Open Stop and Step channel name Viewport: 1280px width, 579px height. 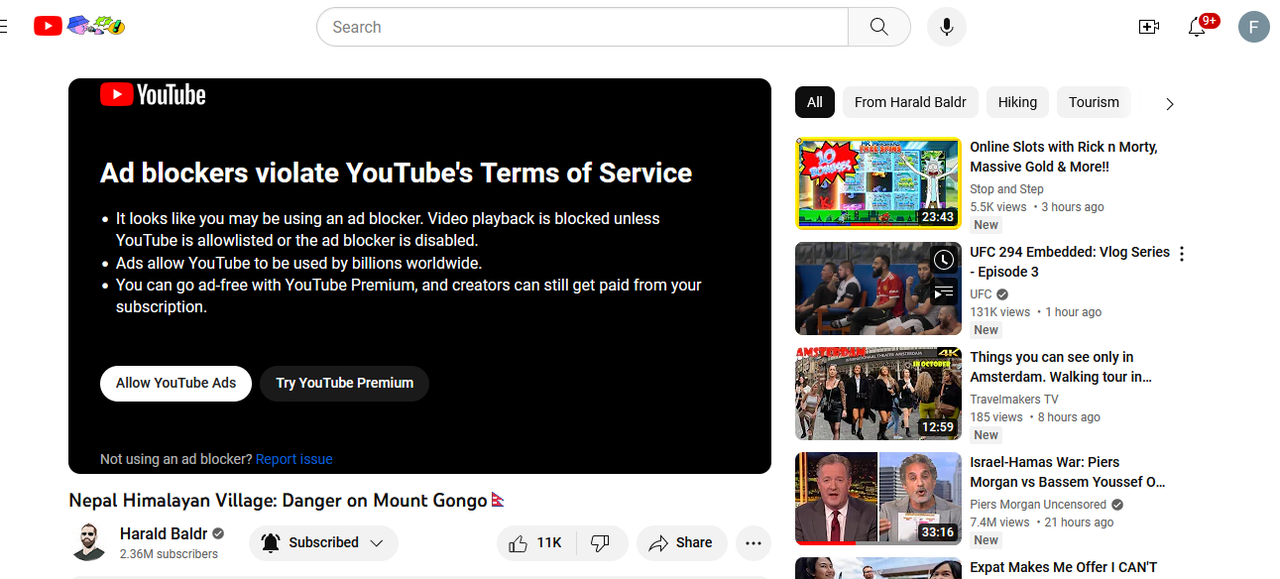(x=1007, y=189)
